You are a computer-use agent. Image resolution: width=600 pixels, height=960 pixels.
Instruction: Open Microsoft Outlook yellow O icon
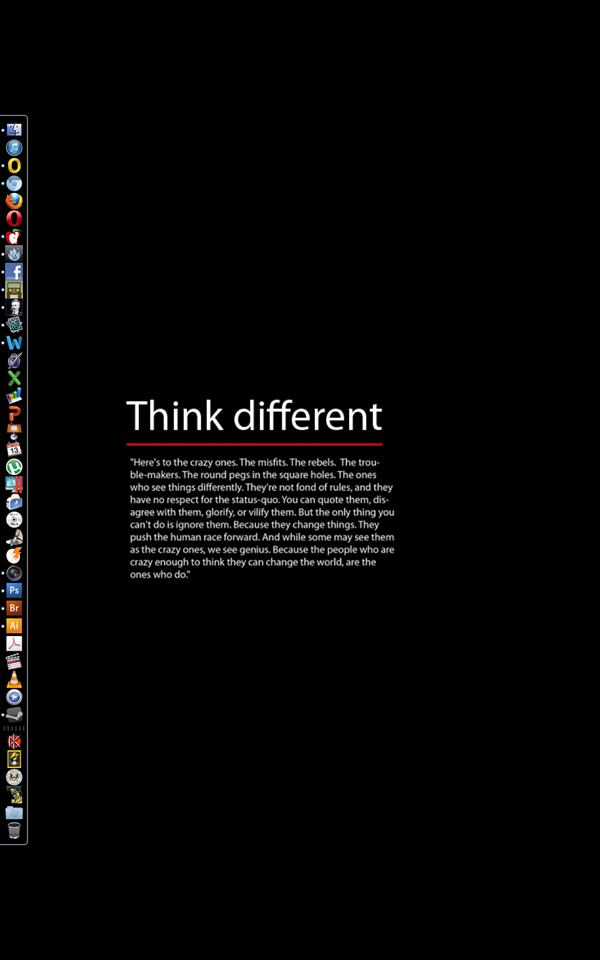(14, 165)
